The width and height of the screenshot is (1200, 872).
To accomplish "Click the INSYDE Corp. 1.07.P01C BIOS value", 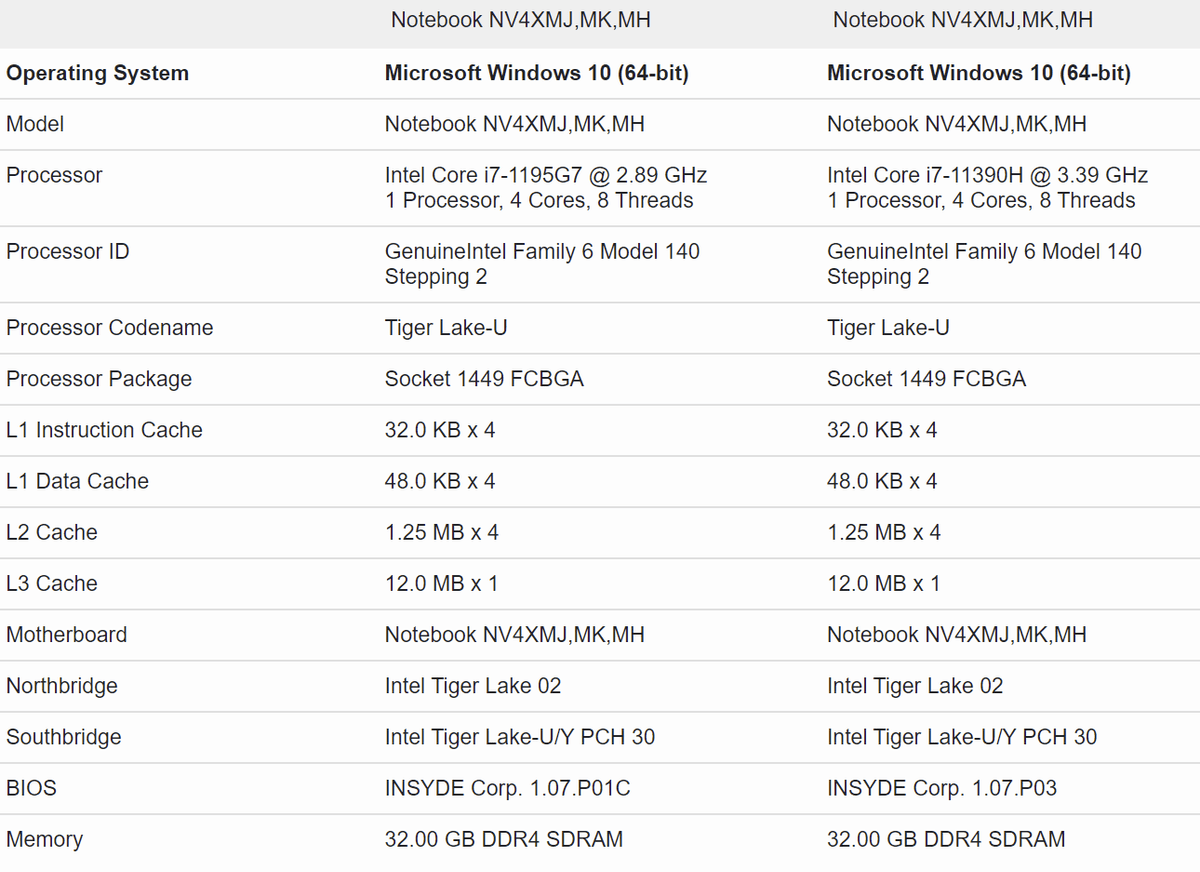I will click(x=507, y=788).
